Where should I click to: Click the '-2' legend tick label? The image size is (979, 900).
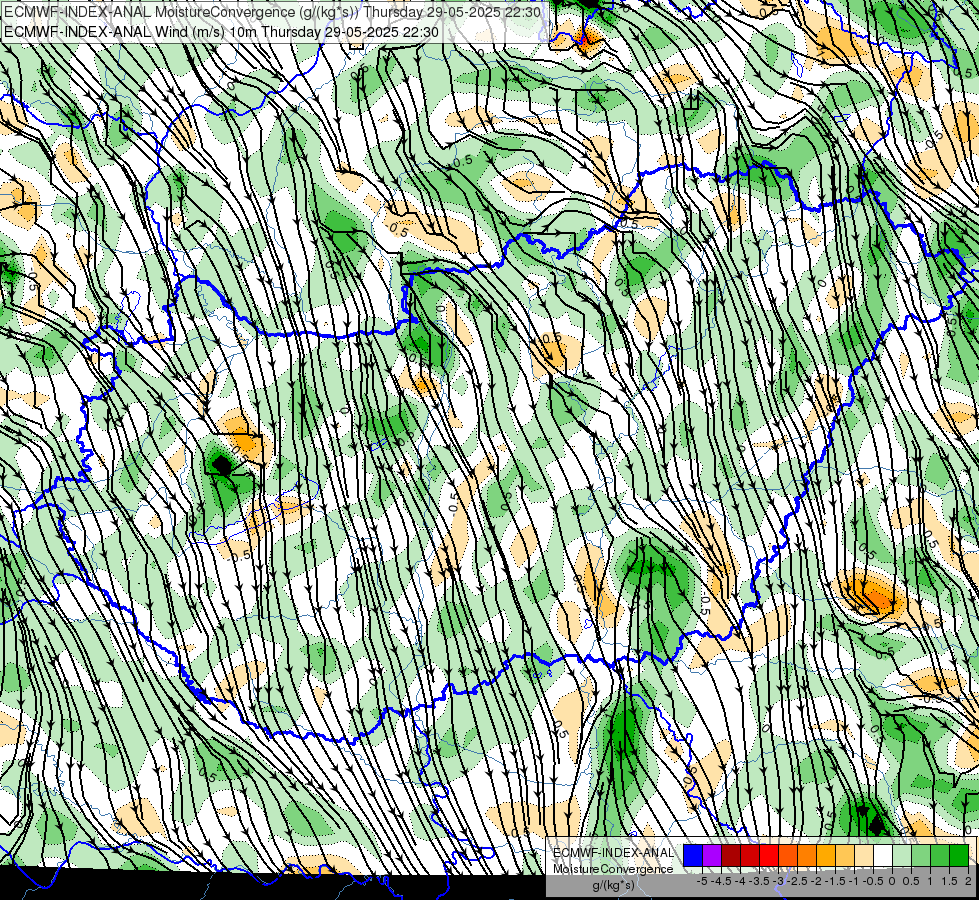coord(817,881)
